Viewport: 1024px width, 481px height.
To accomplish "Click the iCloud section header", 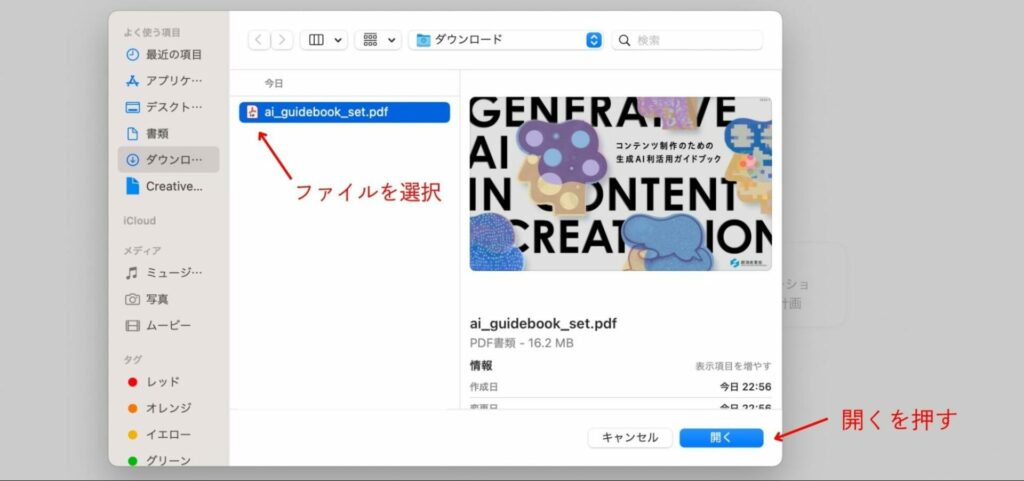I will click(140, 221).
